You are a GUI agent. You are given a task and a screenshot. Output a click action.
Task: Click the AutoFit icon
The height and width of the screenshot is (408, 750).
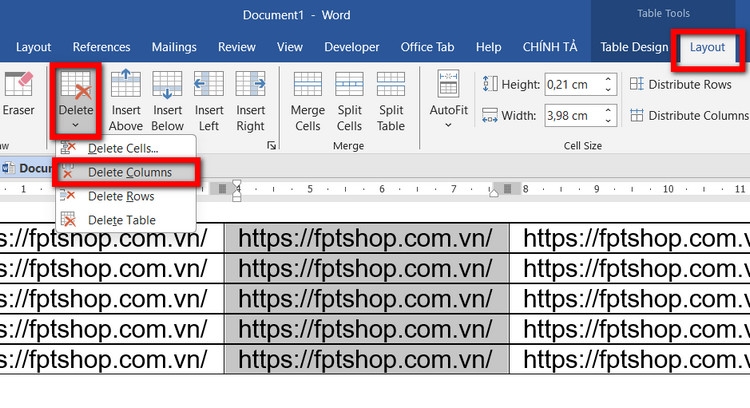[448, 84]
